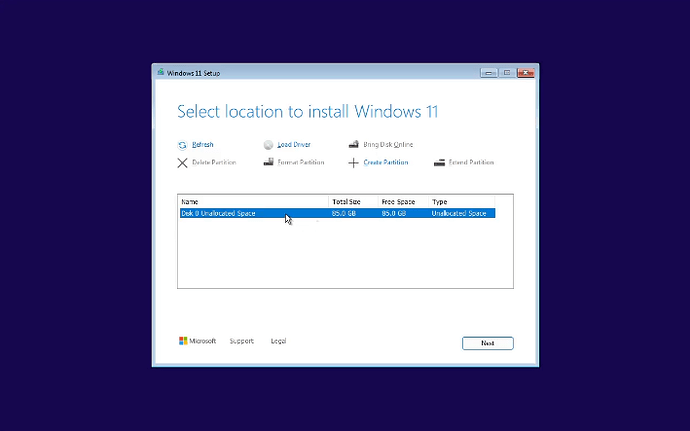Open the Support link
This screenshot has height=431, width=690.
241,341
